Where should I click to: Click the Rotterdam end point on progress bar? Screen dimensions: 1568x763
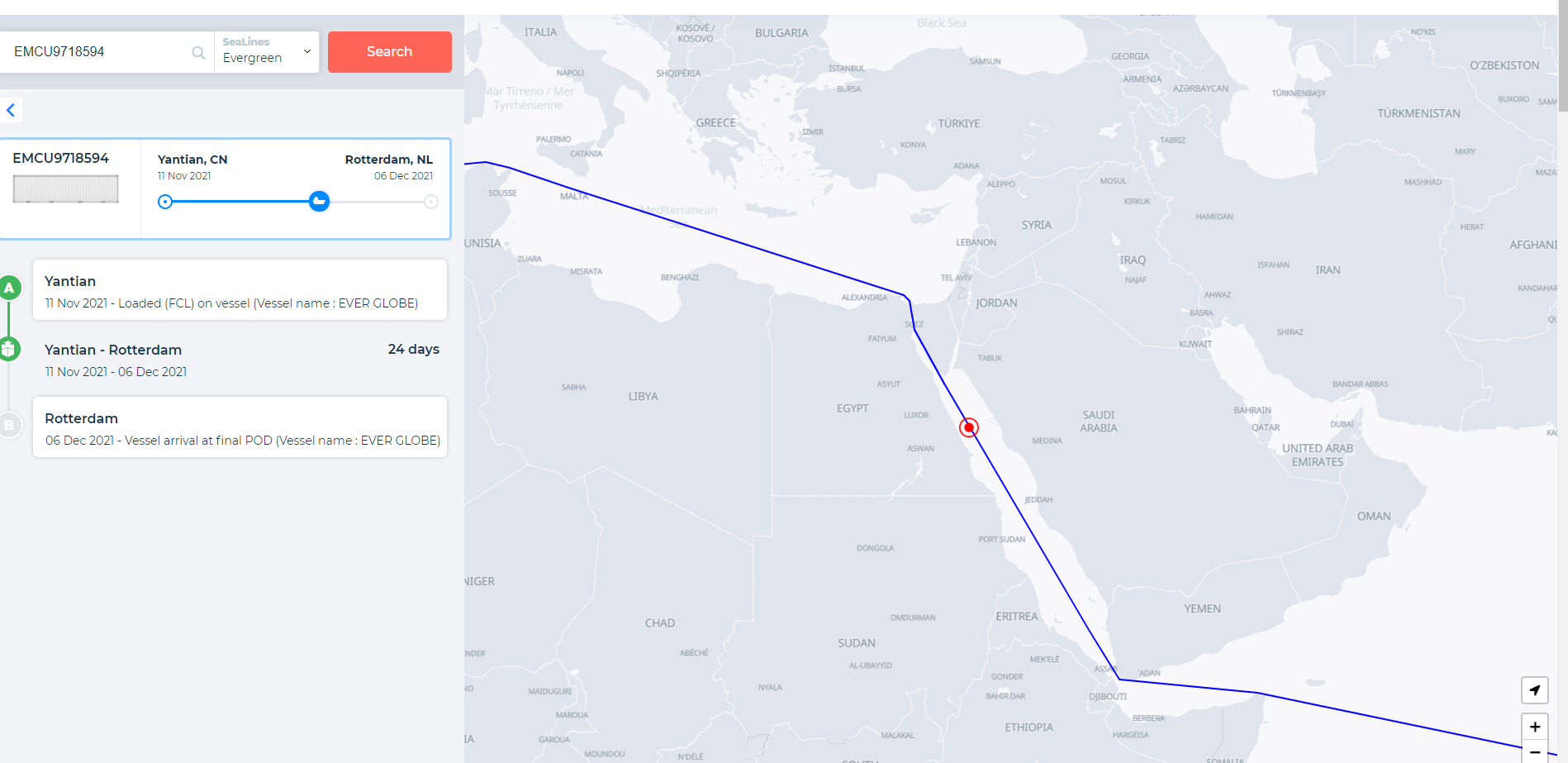pyautogui.click(x=431, y=202)
